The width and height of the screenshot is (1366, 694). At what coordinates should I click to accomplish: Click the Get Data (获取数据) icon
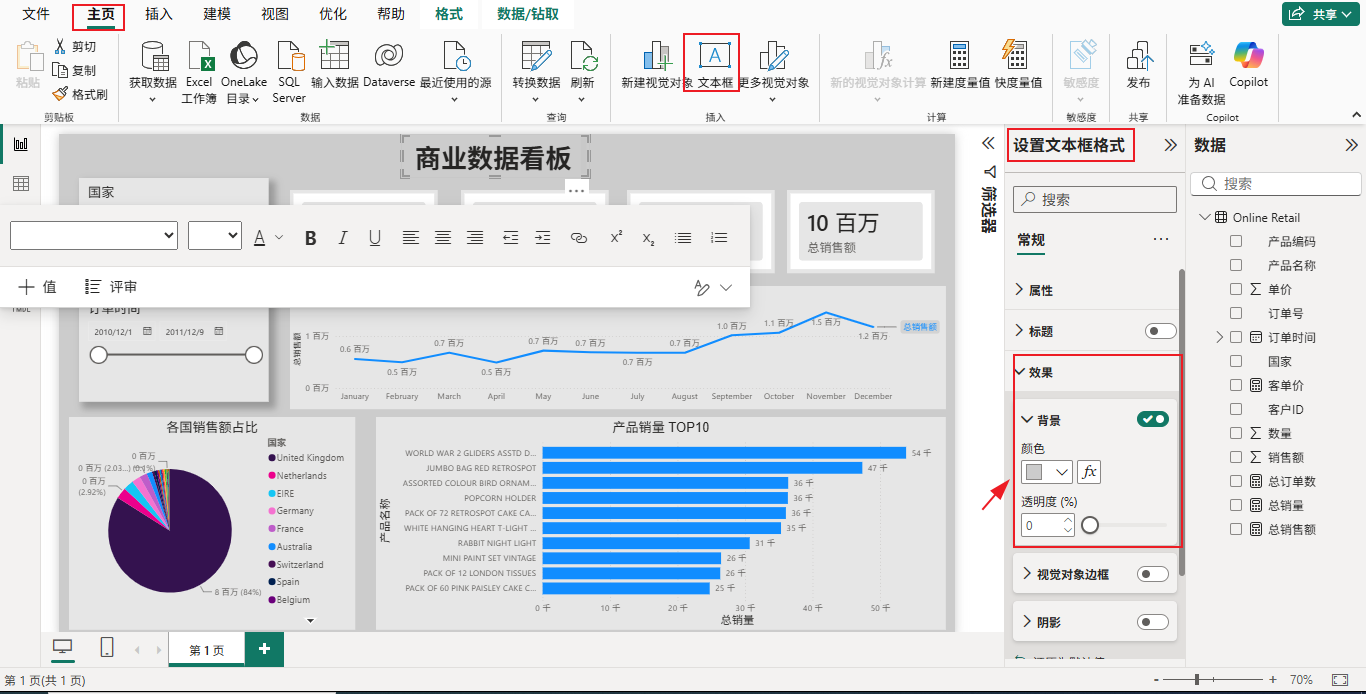tap(153, 57)
